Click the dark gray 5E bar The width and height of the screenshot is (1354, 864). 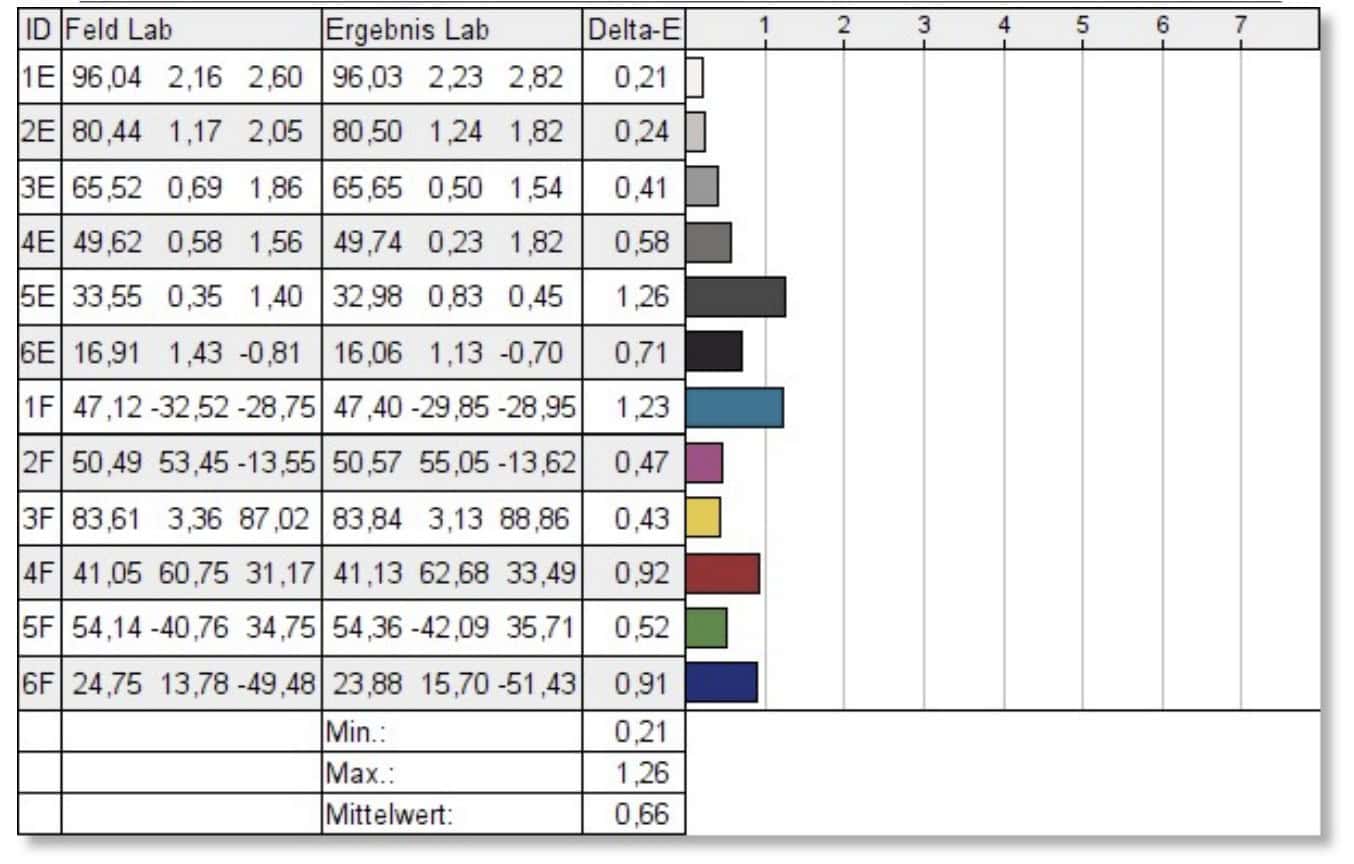click(x=735, y=297)
